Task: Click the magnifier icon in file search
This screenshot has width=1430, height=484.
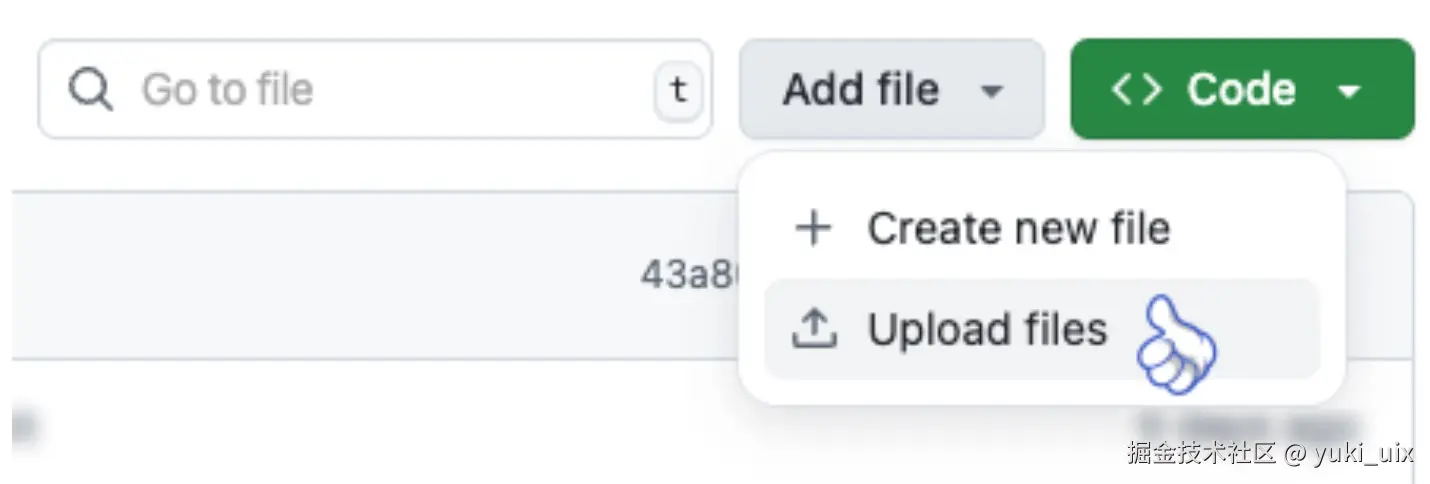Action: (90, 90)
